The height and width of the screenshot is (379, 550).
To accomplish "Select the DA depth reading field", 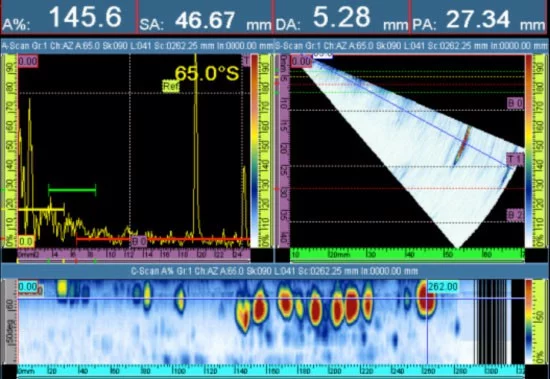I will click(342, 17).
